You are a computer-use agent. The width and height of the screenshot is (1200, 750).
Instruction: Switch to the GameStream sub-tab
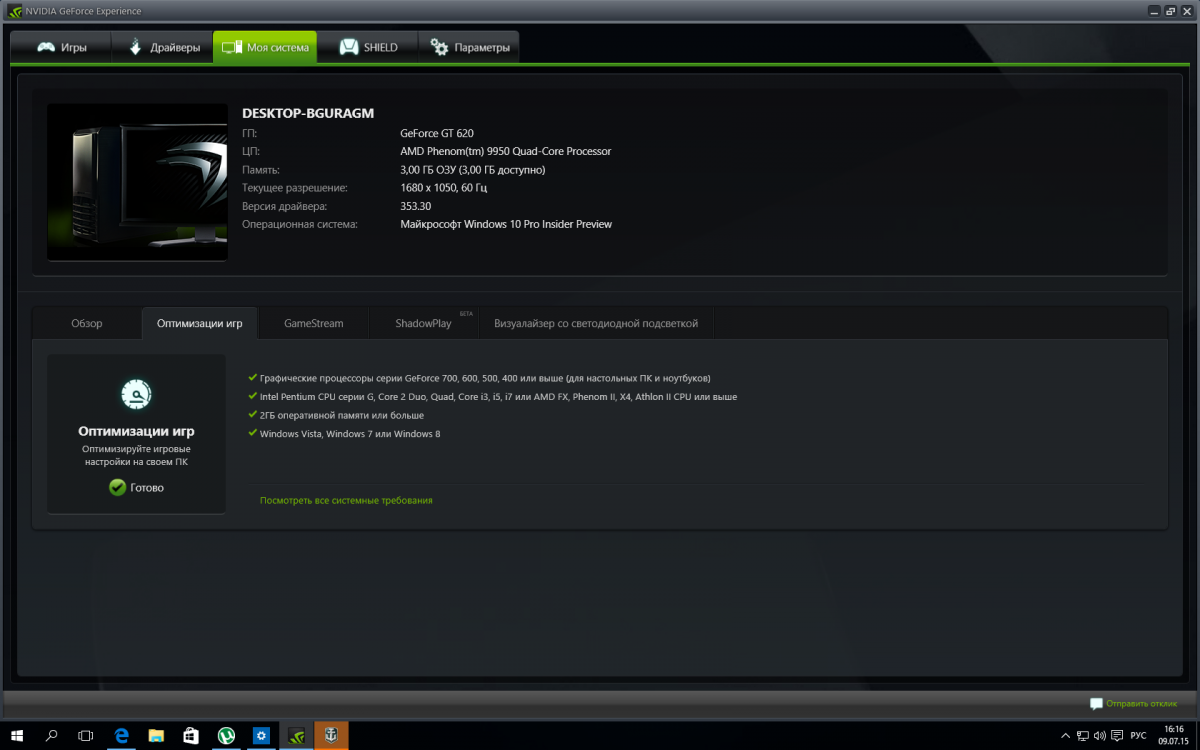[313, 323]
